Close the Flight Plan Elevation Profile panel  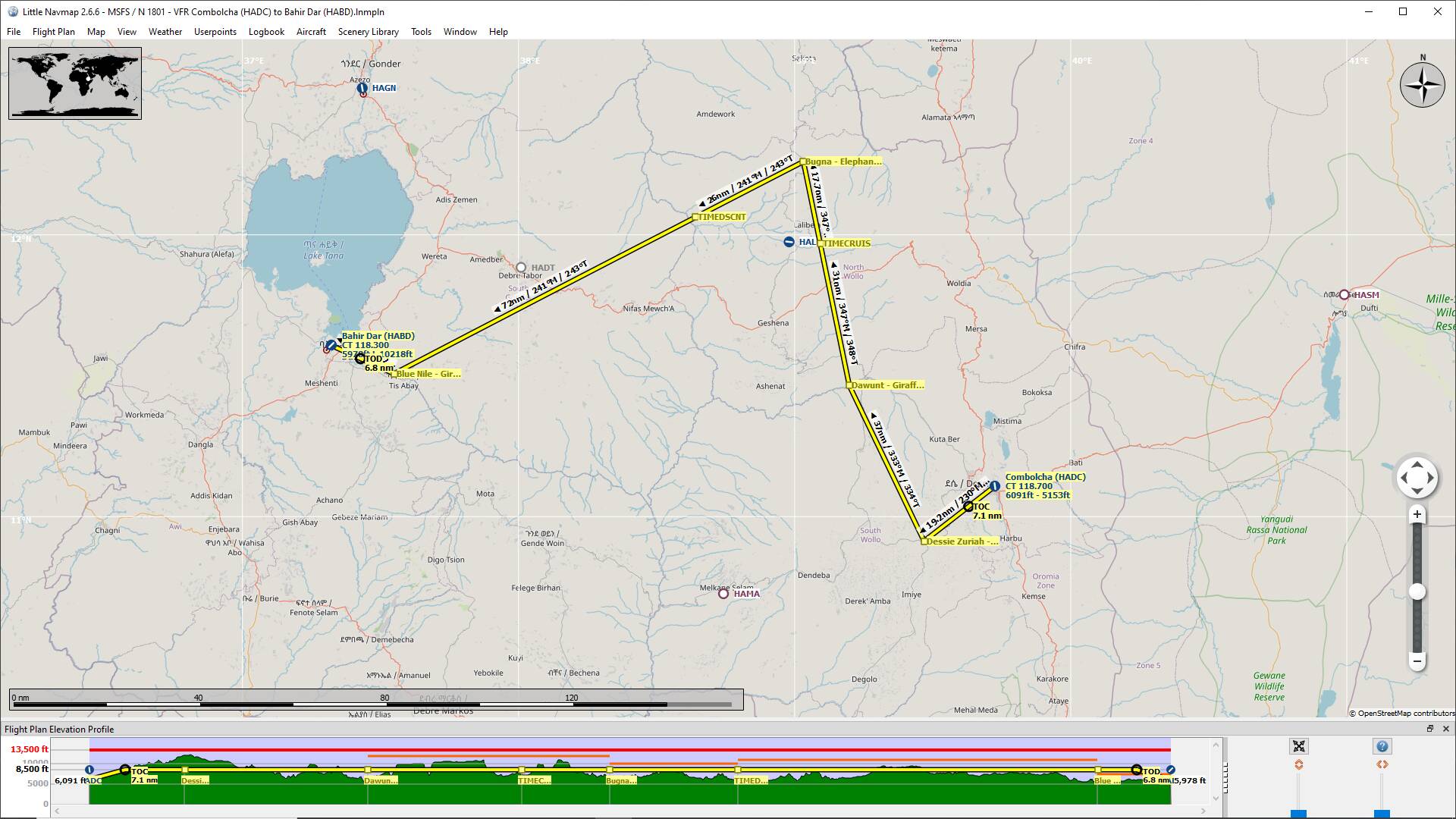1445,729
